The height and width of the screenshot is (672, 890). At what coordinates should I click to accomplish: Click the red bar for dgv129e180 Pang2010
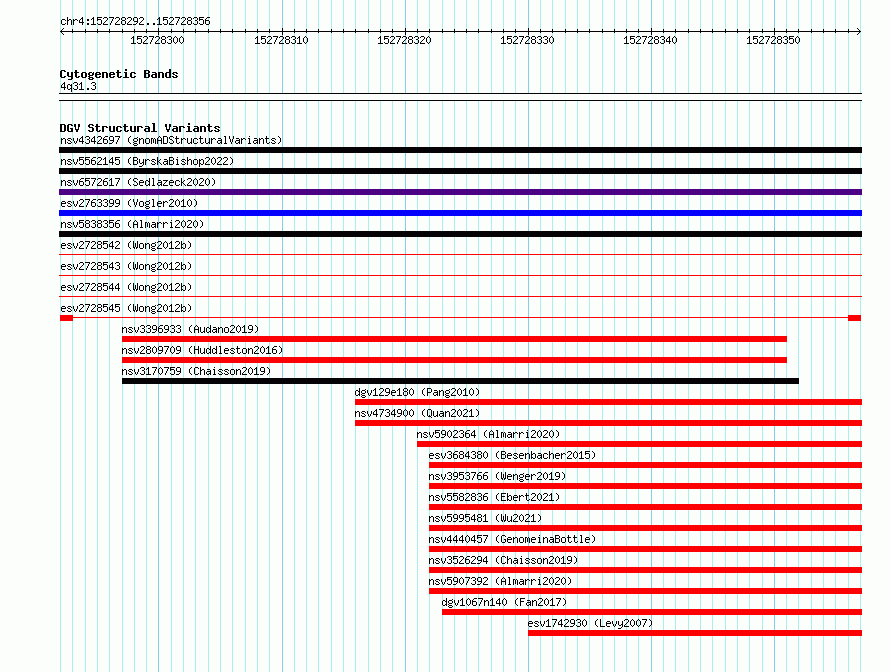click(608, 402)
